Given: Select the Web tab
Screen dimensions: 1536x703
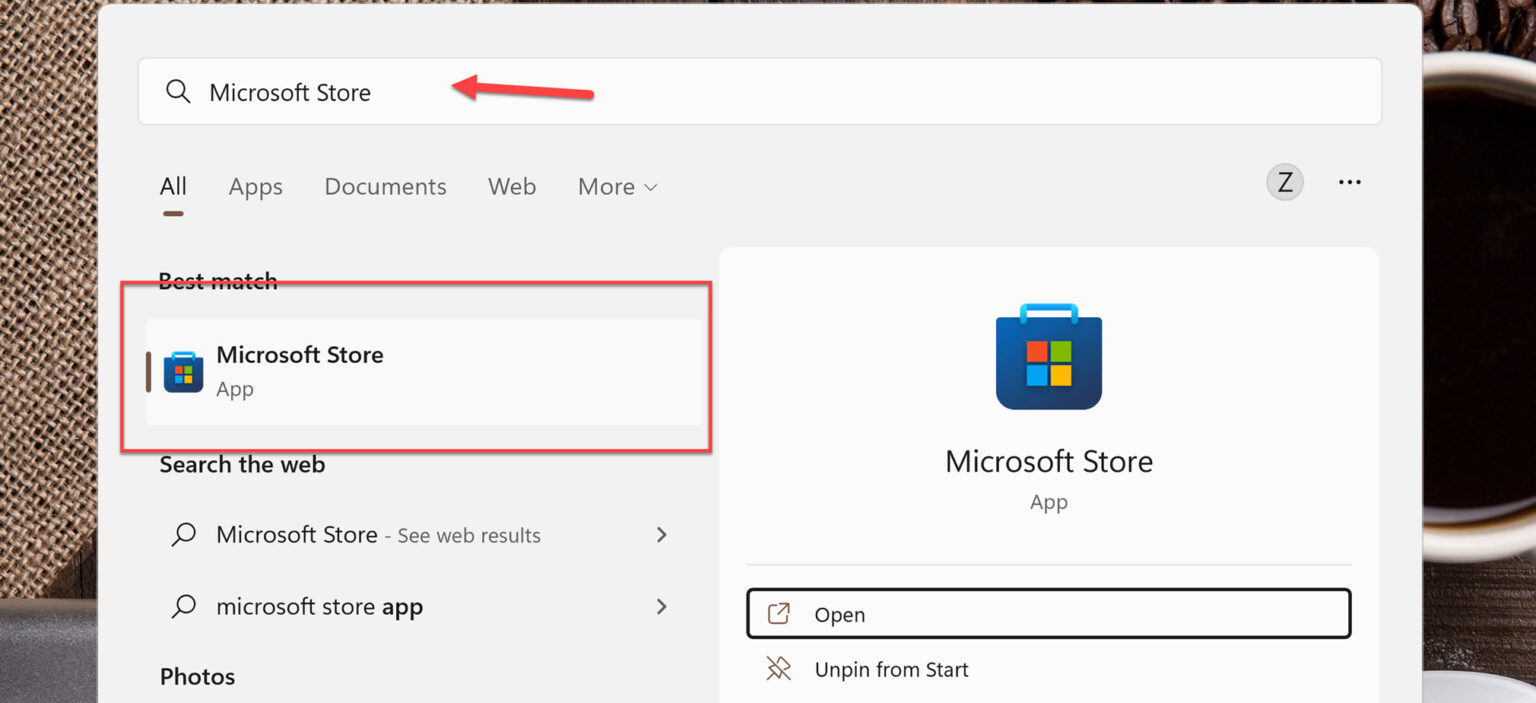Looking at the screenshot, I should point(512,187).
